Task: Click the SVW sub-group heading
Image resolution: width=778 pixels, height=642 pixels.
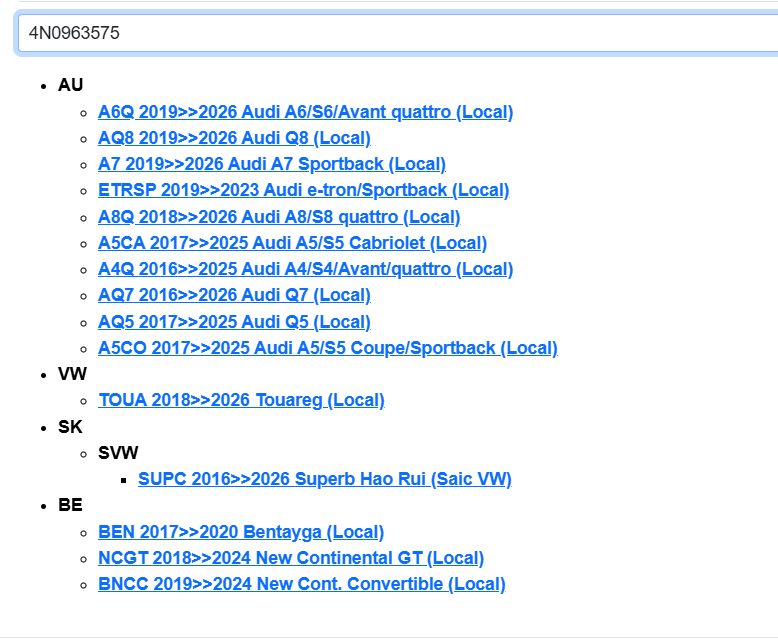Action: pyautogui.click(x=118, y=453)
